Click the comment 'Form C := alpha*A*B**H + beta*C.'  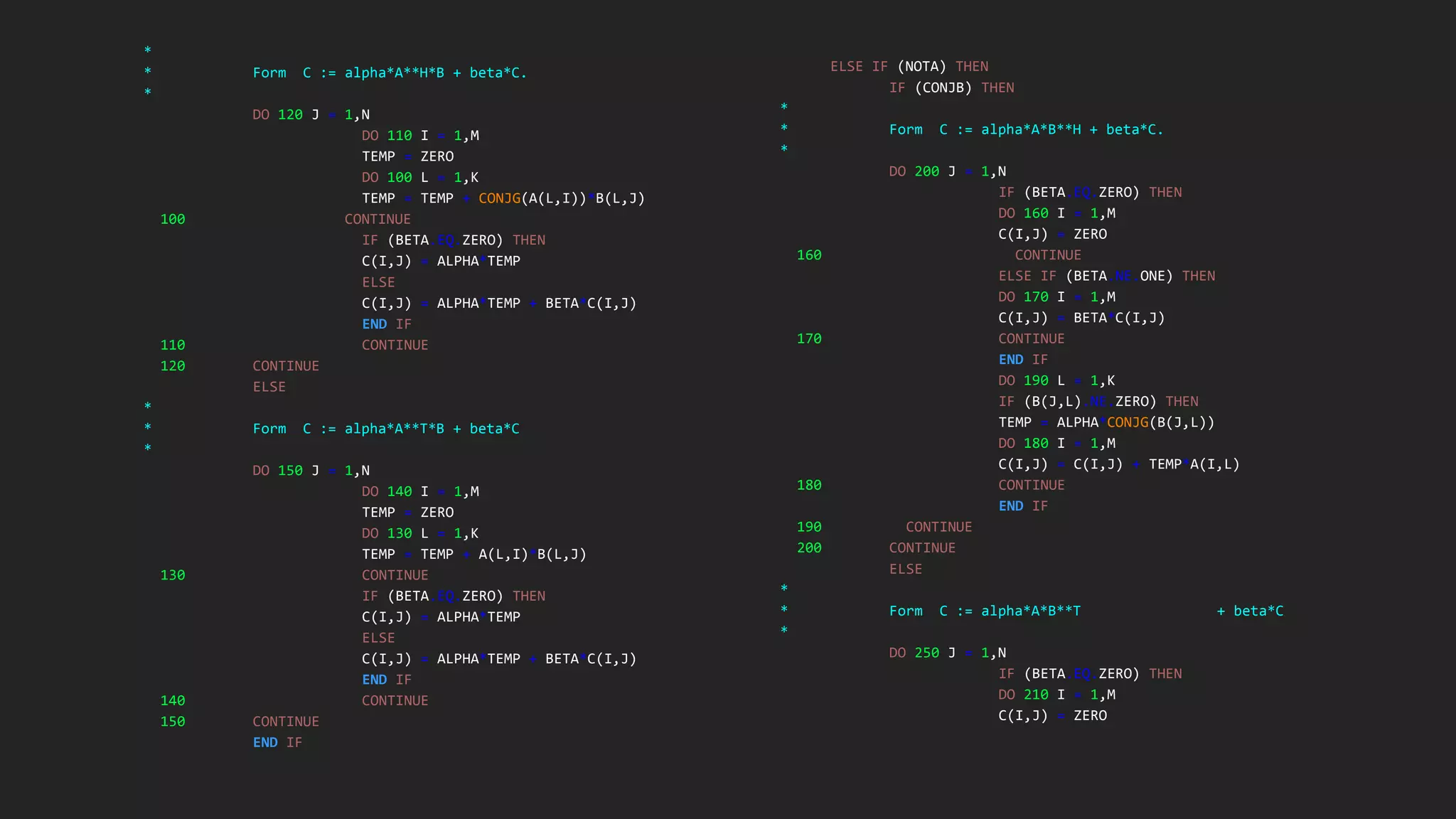coord(1026,129)
